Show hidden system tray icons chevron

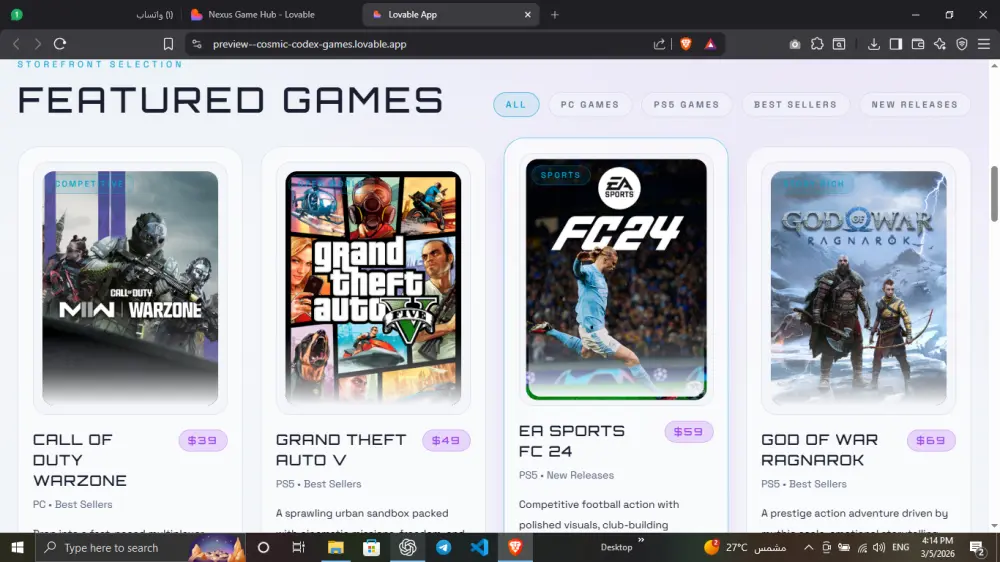[x=808, y=547]
